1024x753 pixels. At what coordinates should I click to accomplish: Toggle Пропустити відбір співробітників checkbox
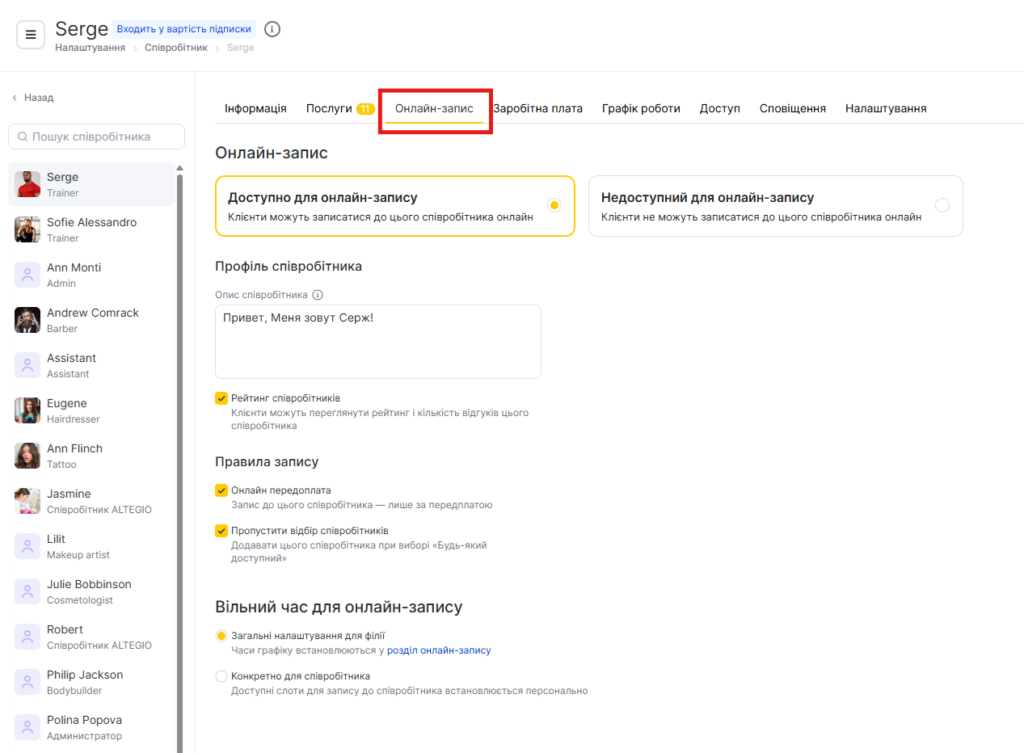tap(222, 531)
